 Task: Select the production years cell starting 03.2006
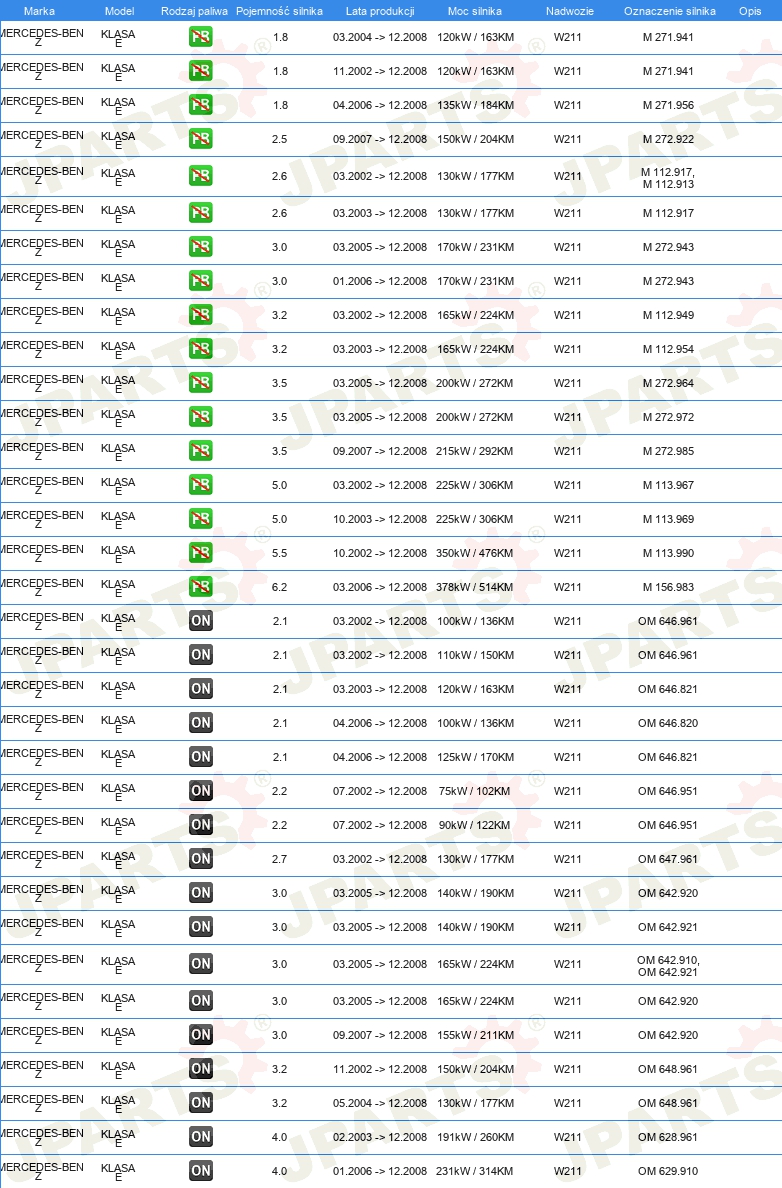tap(380, 587)
